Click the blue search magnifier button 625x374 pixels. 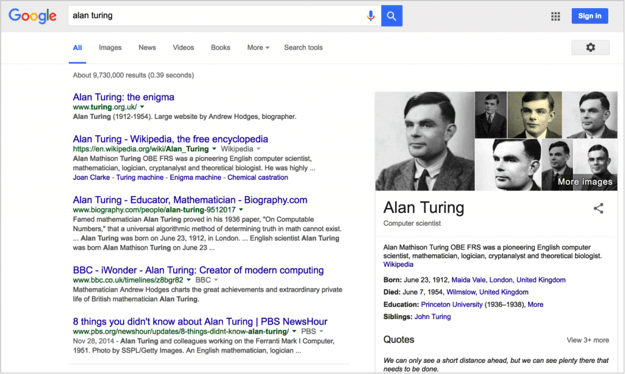point(391,16)
